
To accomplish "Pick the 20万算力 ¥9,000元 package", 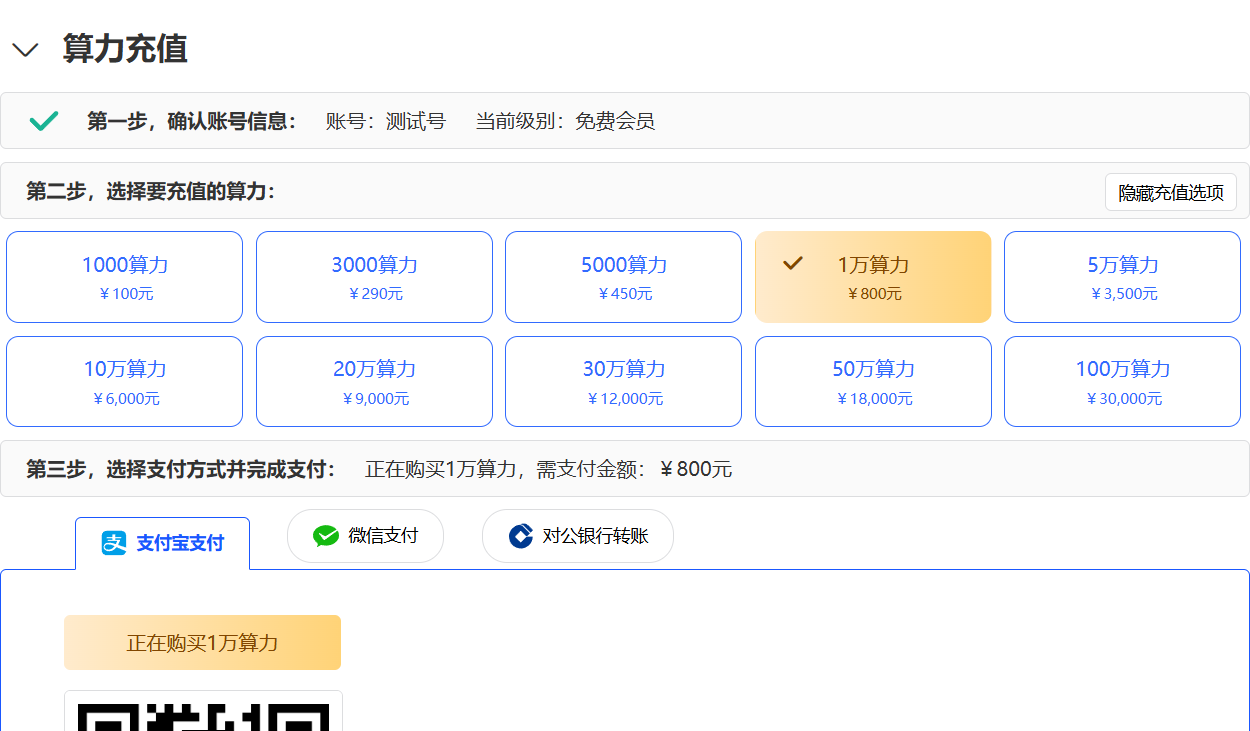I will coord(374,381).
